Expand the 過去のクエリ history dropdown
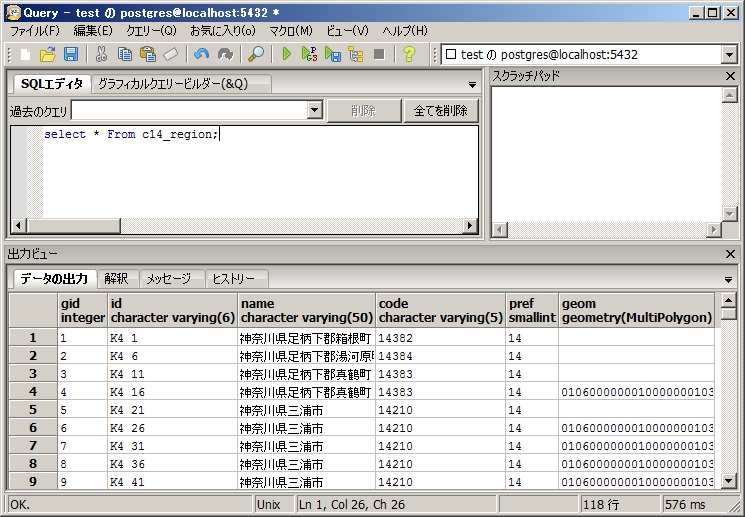Screen dimensions: 745x517 (314, 111)
